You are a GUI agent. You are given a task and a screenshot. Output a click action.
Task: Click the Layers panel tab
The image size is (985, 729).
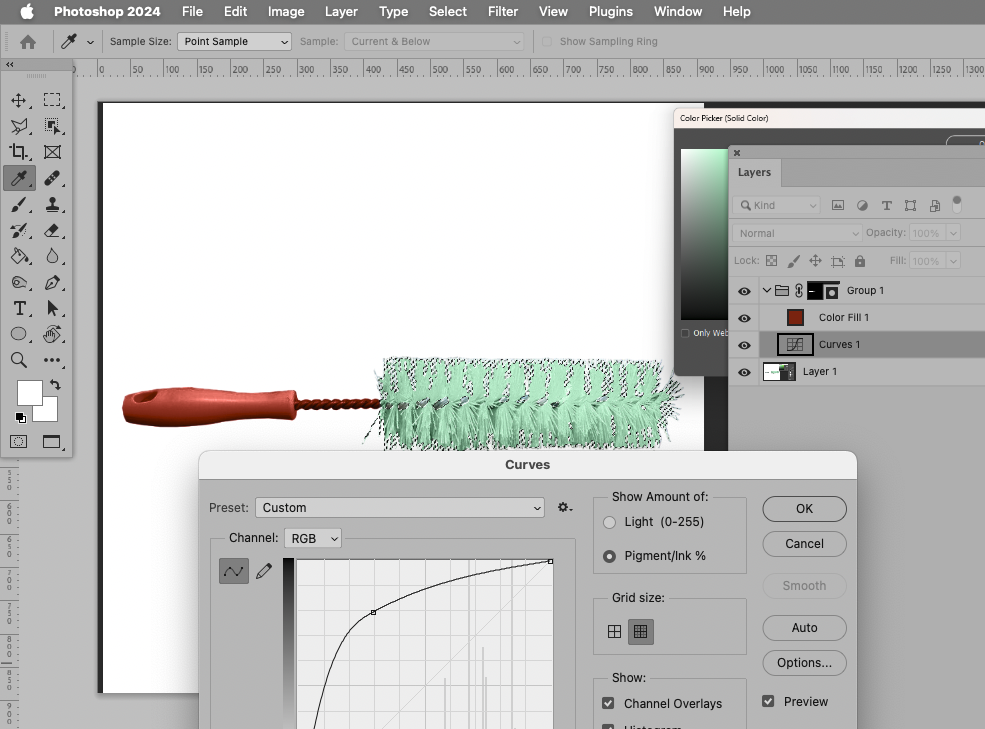pos(755,172)
